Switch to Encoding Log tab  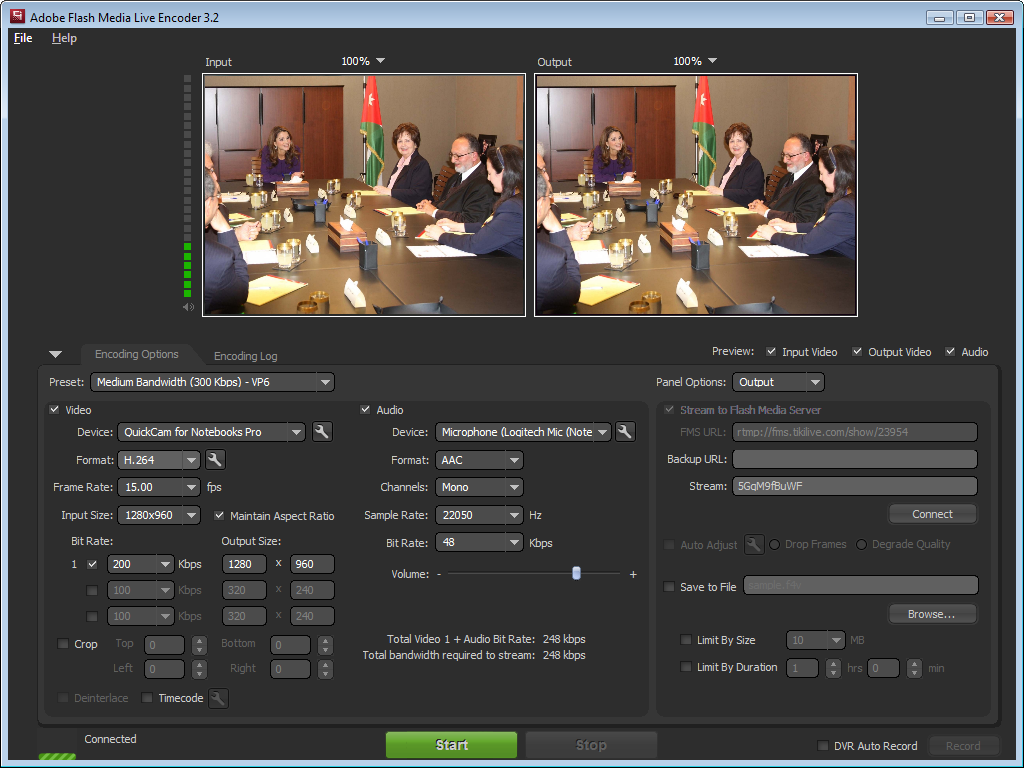(246, 356)
